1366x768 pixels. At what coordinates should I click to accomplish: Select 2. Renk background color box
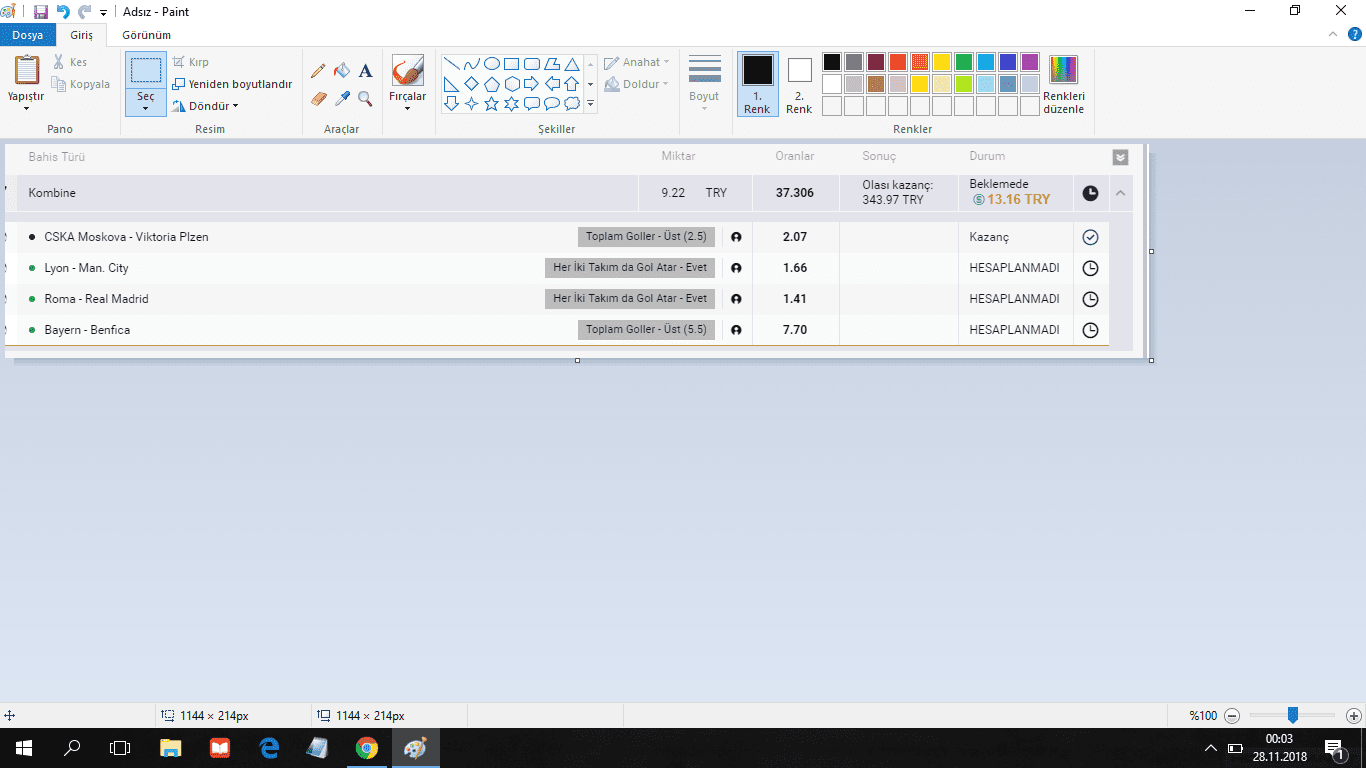coord(799,84)
